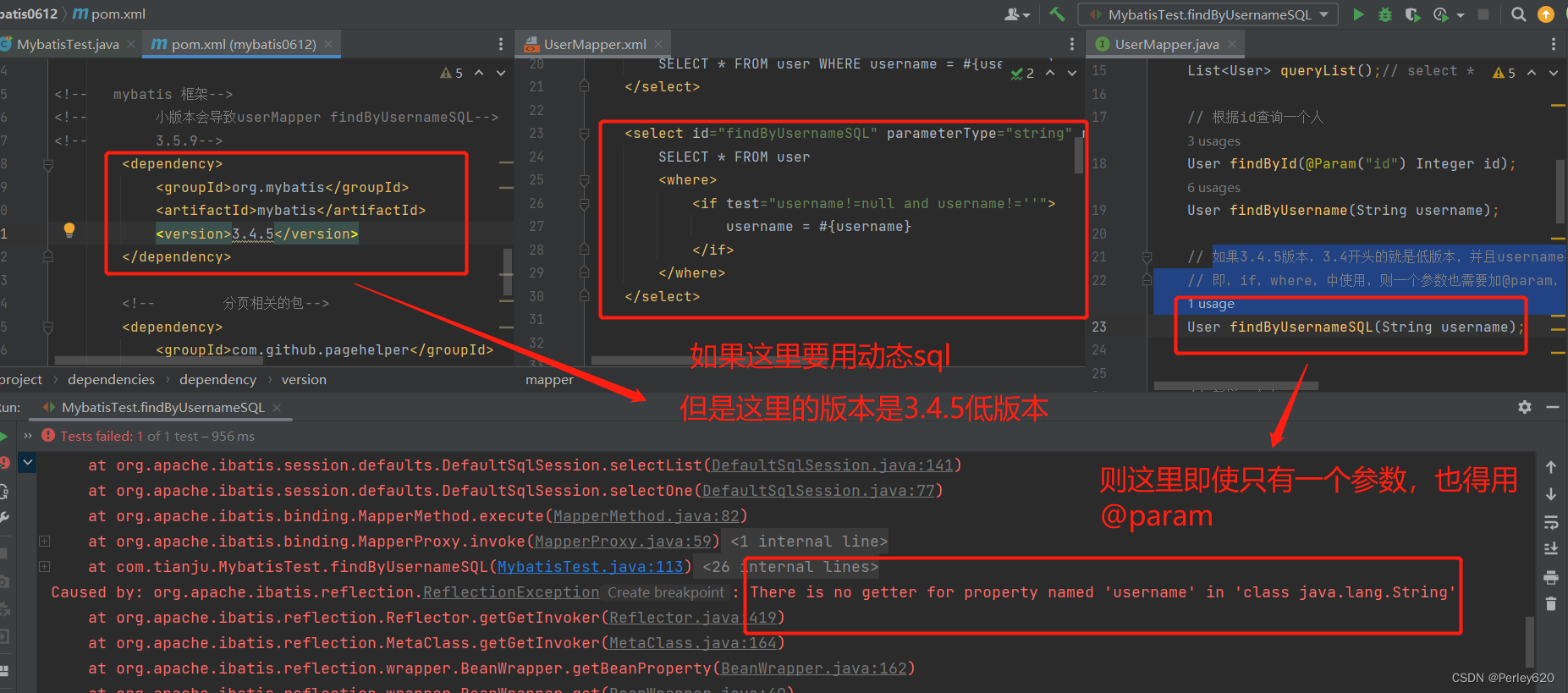Open tab options menu for UserMapper.xml pane

pos(1072,44)
